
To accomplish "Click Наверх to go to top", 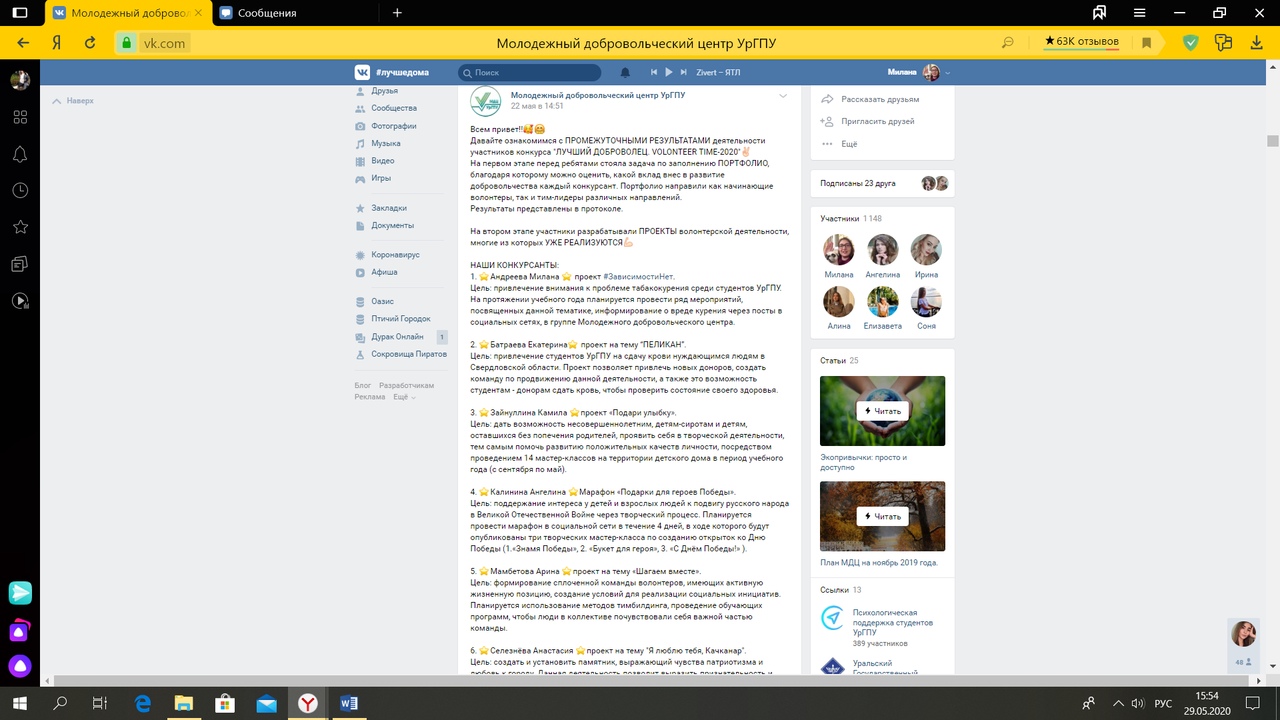I will [73, 101].
